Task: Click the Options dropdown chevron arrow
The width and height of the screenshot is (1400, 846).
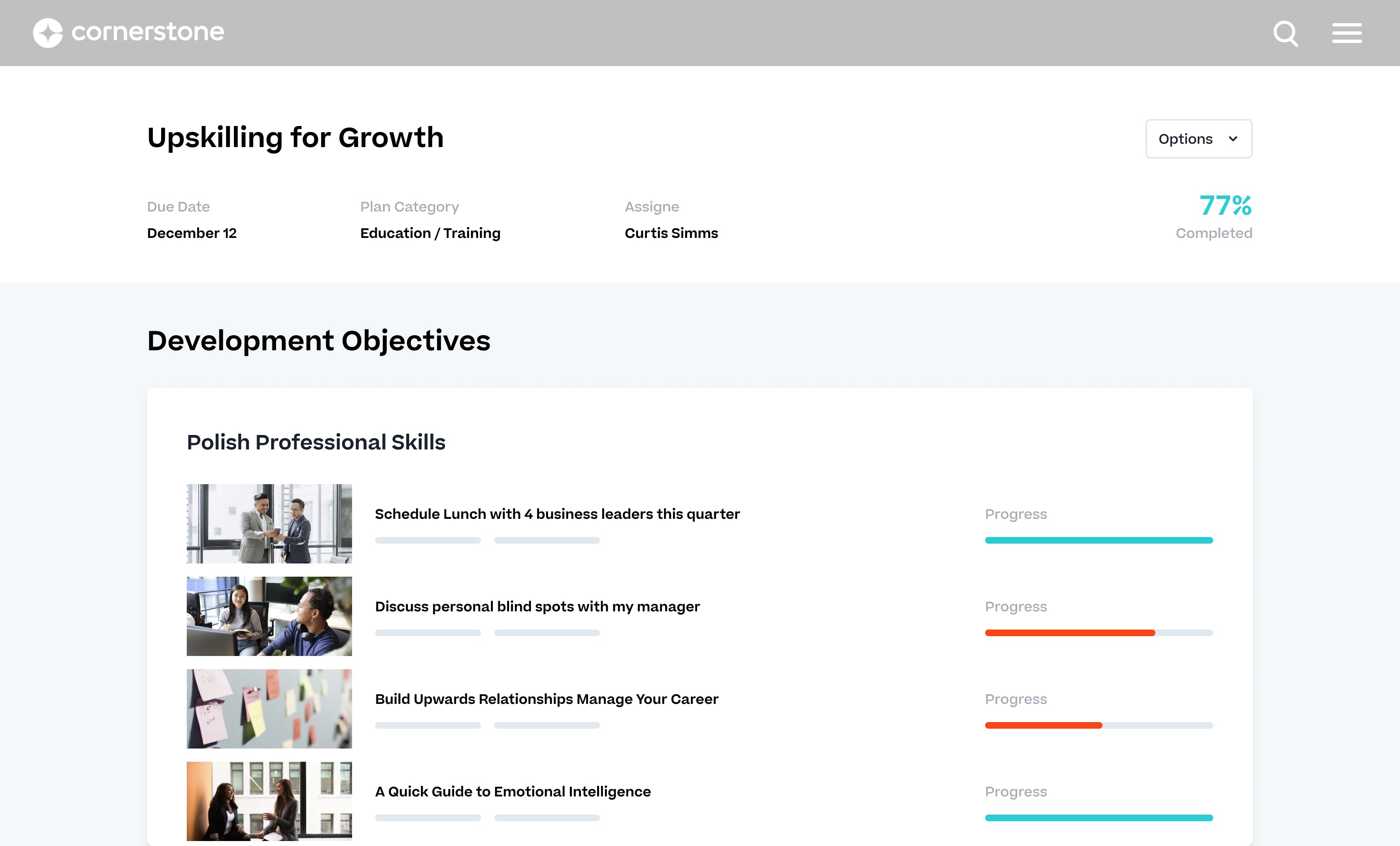Action: tap(1233, 139)
